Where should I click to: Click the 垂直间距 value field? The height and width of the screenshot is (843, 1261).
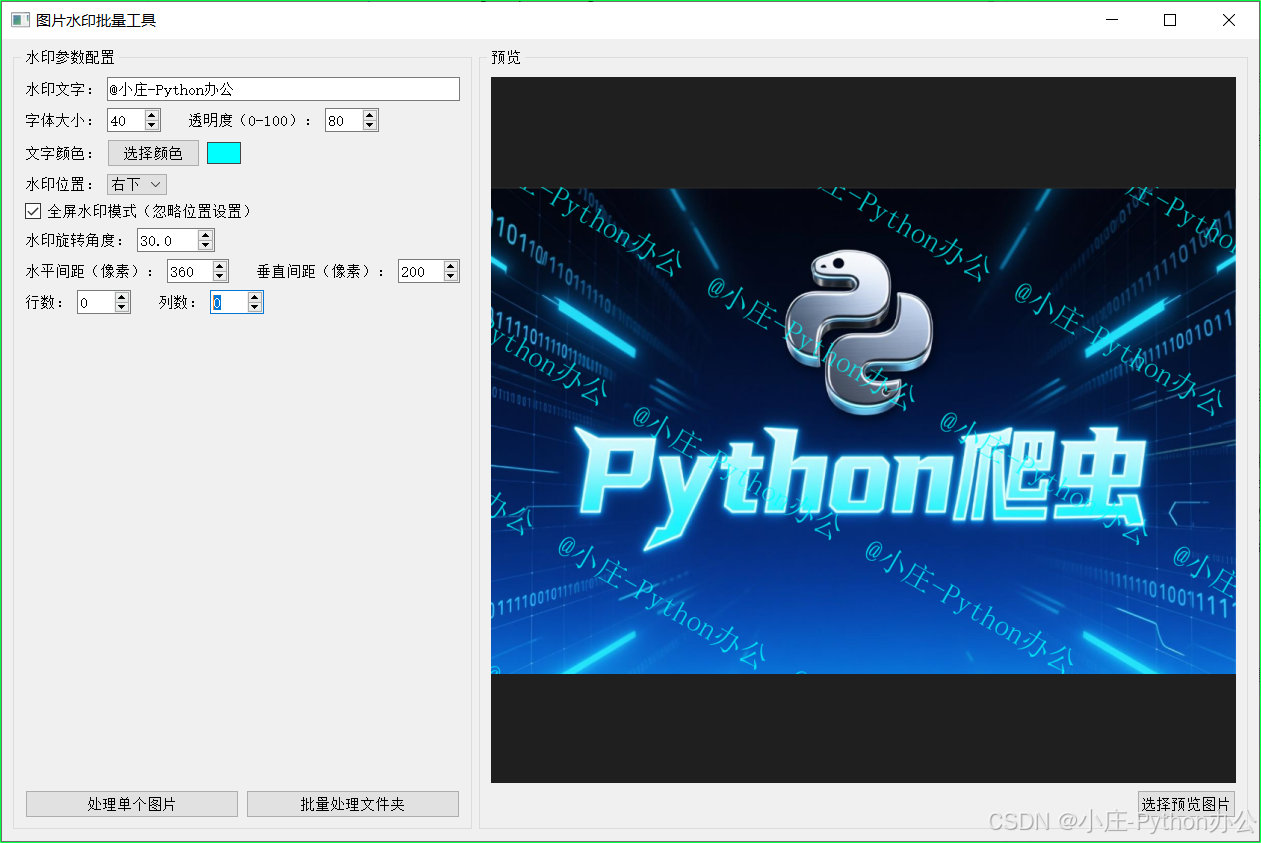(x=421, y=271)
